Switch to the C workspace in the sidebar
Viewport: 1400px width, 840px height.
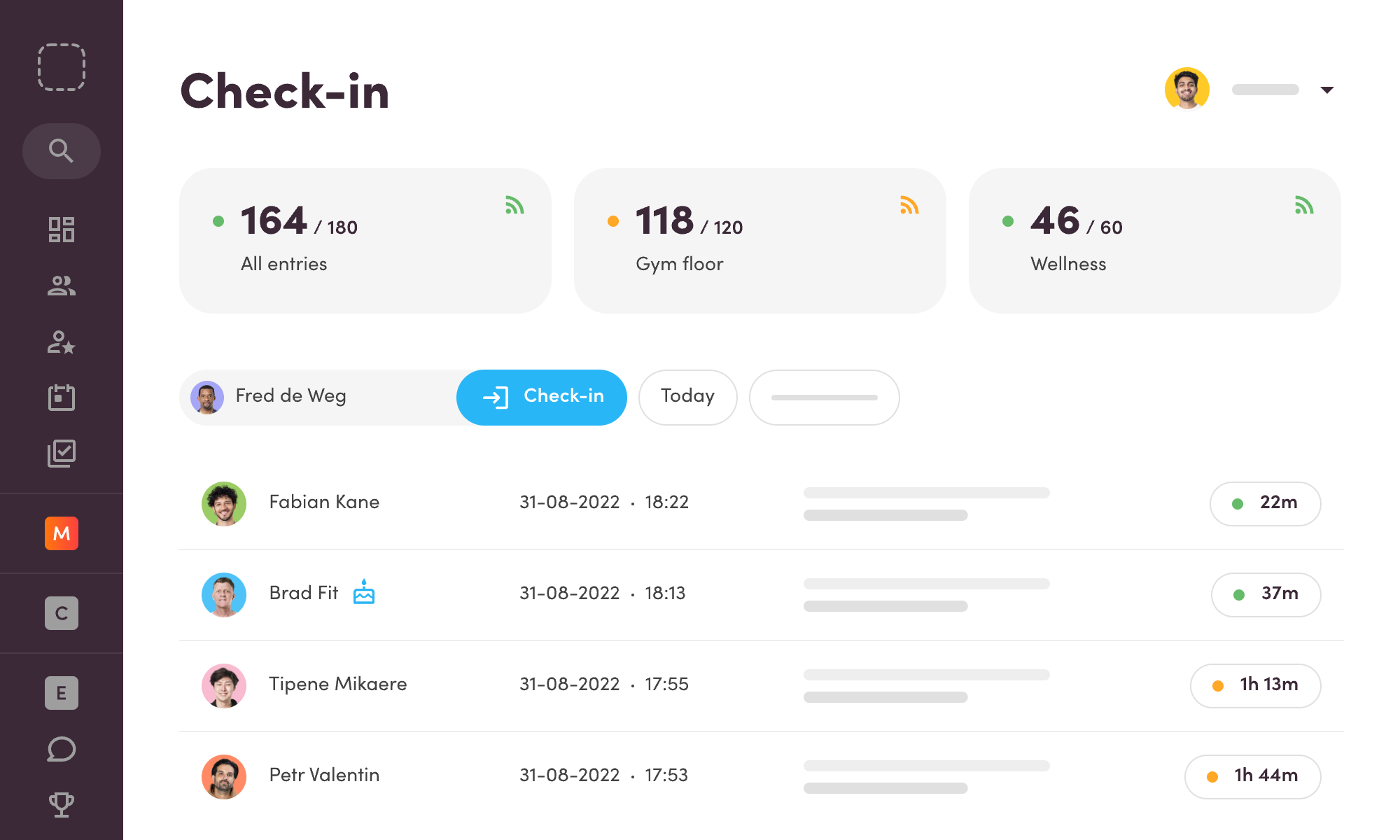(x=62, y=613)
